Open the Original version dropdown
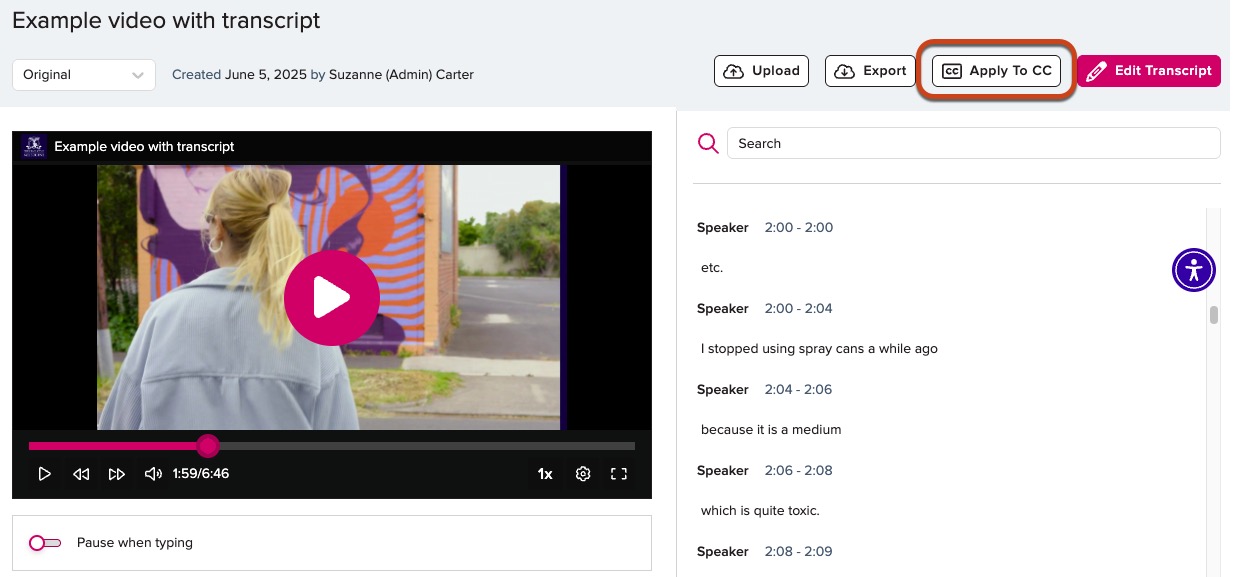1247x577 pixels. pyautogui.click(x=84, y=75)
